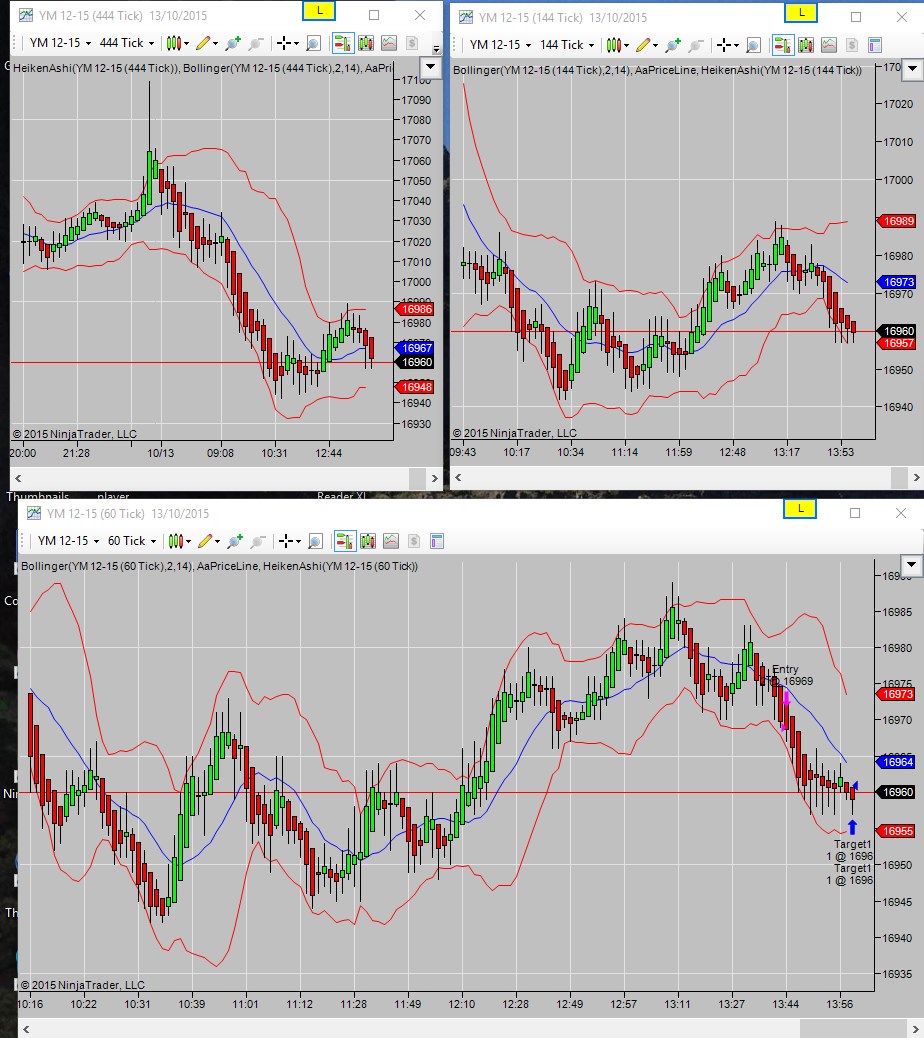The height and width of the screenshot is (1038, 924).
Task: Maximize the 60 Tick chart window
Action: [x=855, y=513]
